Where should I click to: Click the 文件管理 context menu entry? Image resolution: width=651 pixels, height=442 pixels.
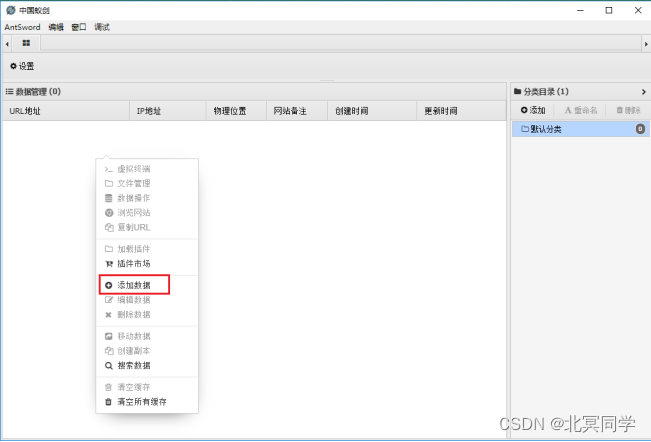point(147,183)
